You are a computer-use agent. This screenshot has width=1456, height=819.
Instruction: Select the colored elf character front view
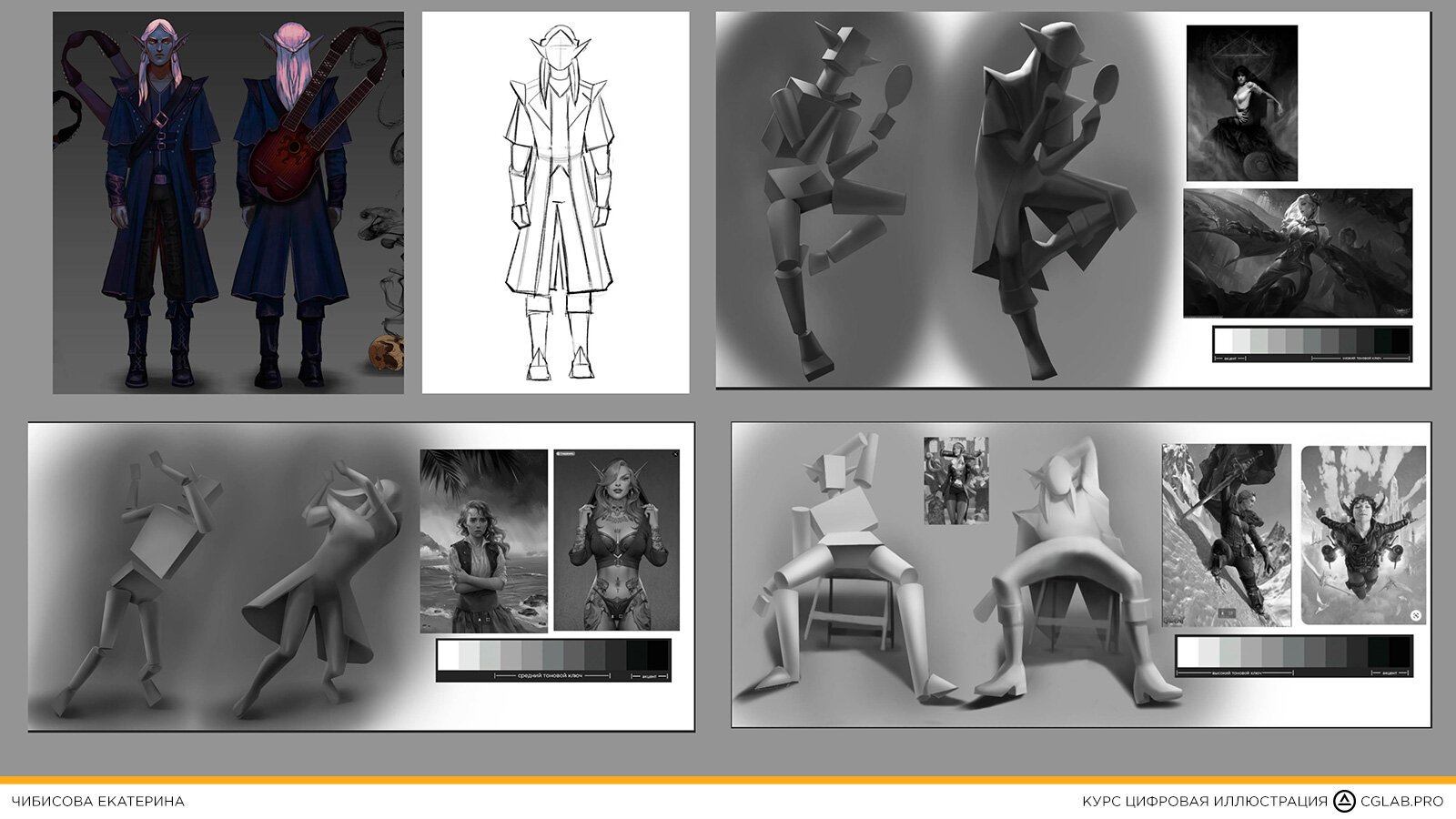[x=162, y=205]
